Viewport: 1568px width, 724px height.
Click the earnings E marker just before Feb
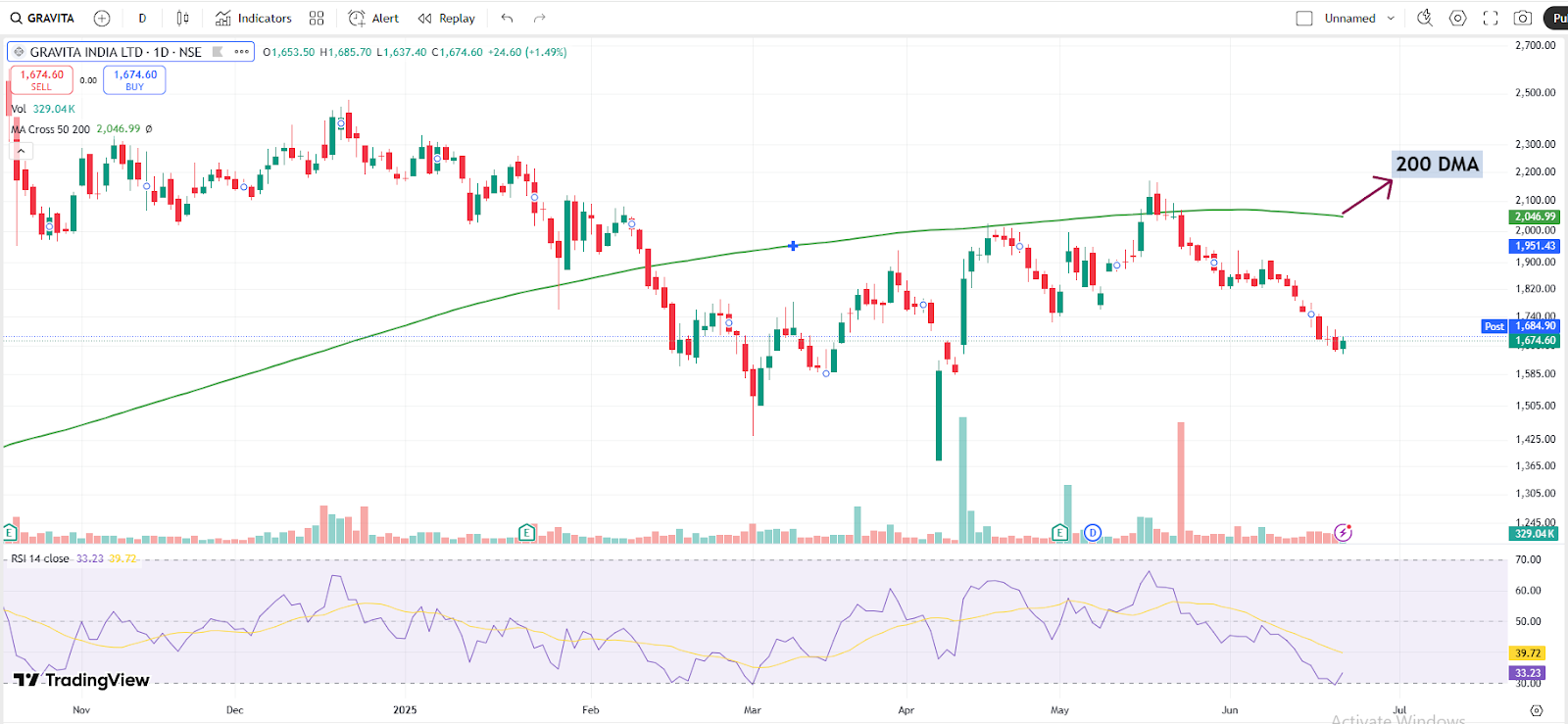[526, 533]
